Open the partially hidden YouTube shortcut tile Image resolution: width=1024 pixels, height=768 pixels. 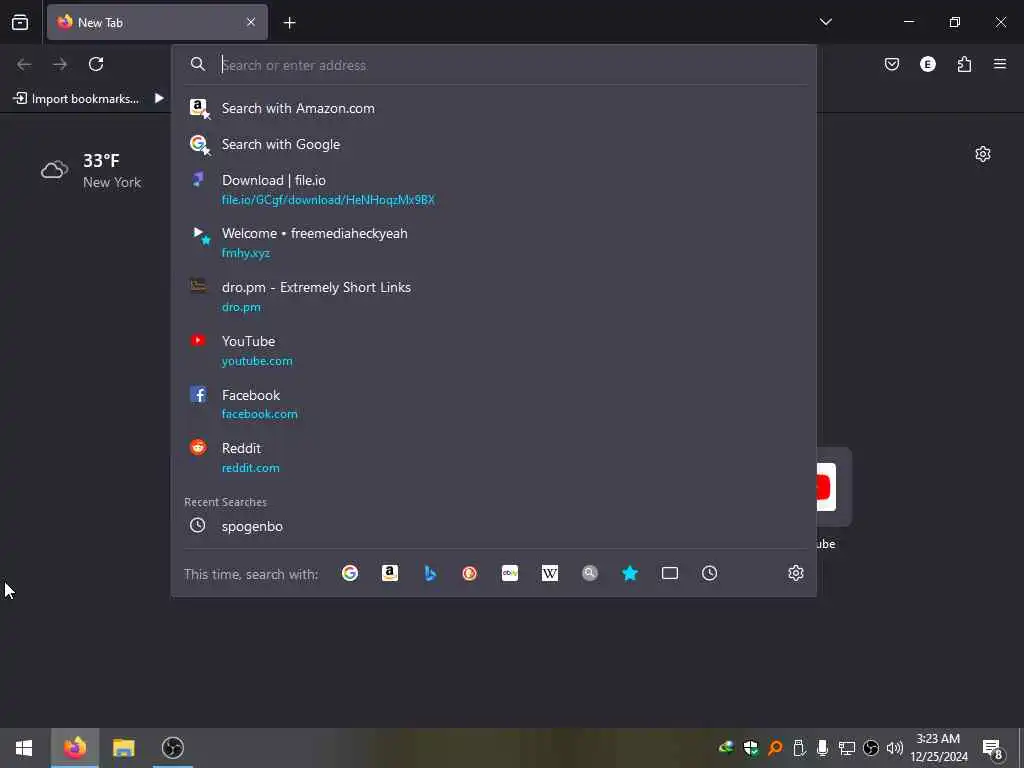coord(834,487)
